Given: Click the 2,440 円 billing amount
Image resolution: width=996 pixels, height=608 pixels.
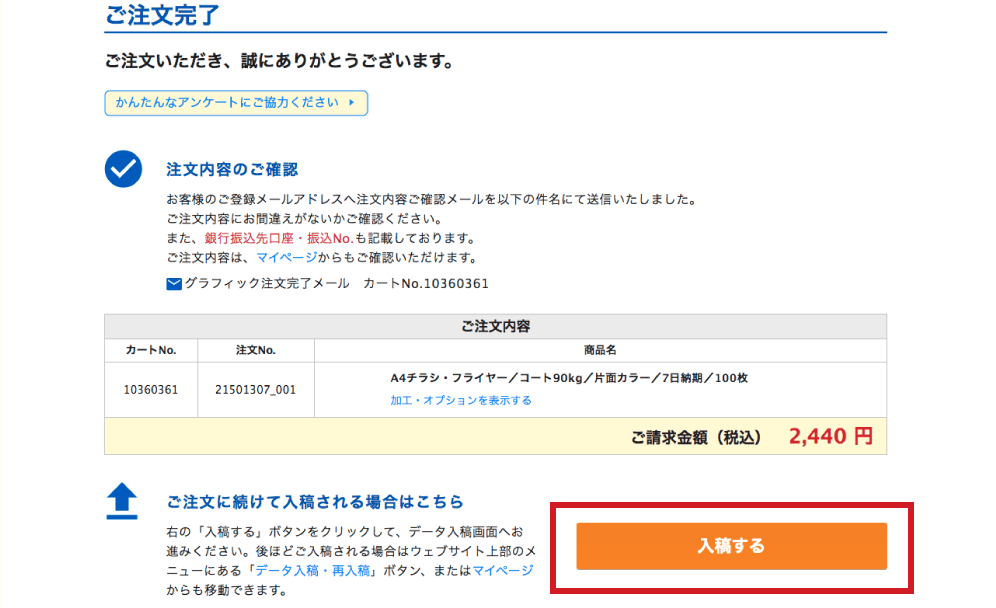Looking at the screenshot, I should [x=830, y=437].
